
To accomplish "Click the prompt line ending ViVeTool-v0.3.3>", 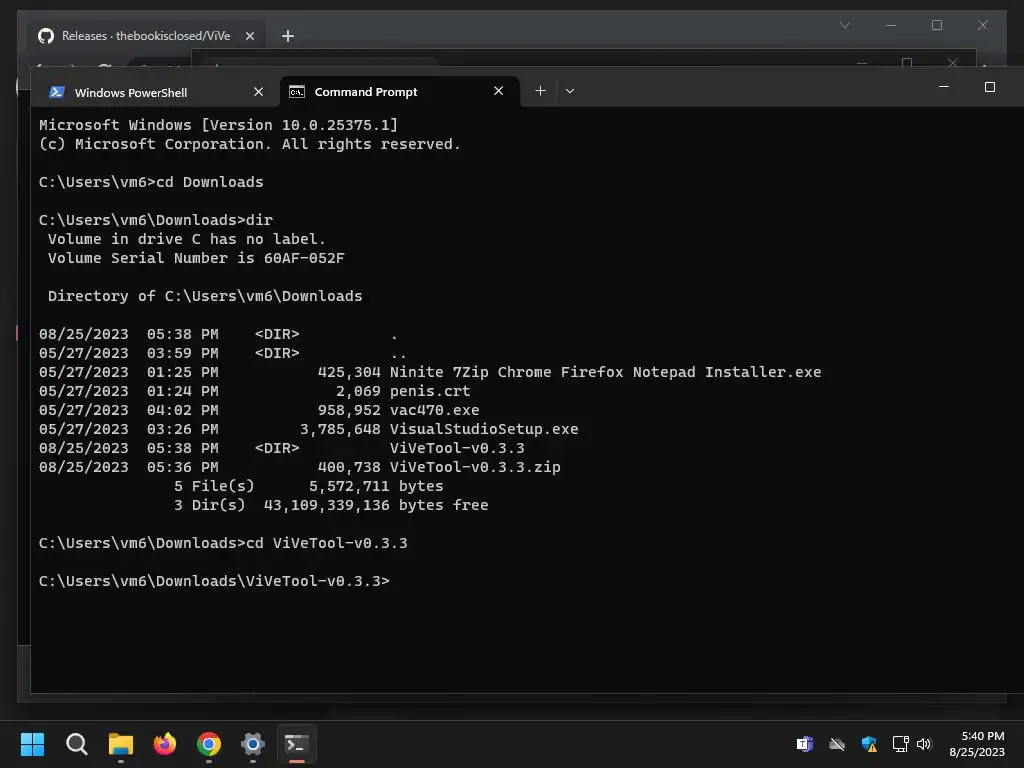I will click(214, 581).
